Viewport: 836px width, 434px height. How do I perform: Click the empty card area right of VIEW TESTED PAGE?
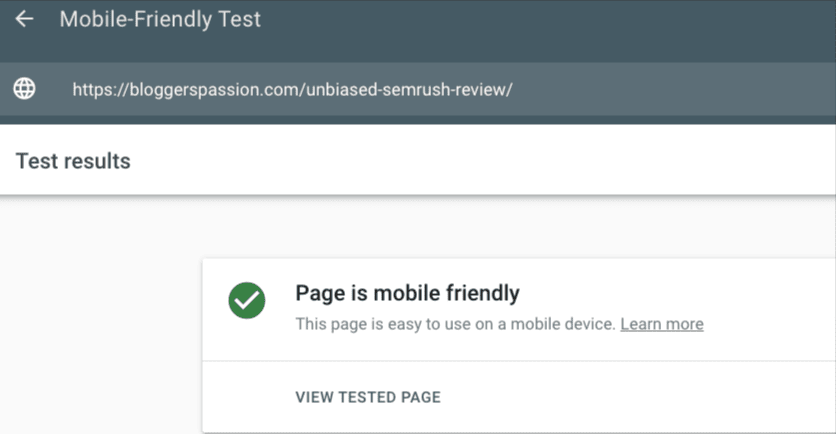click(634, 397)
